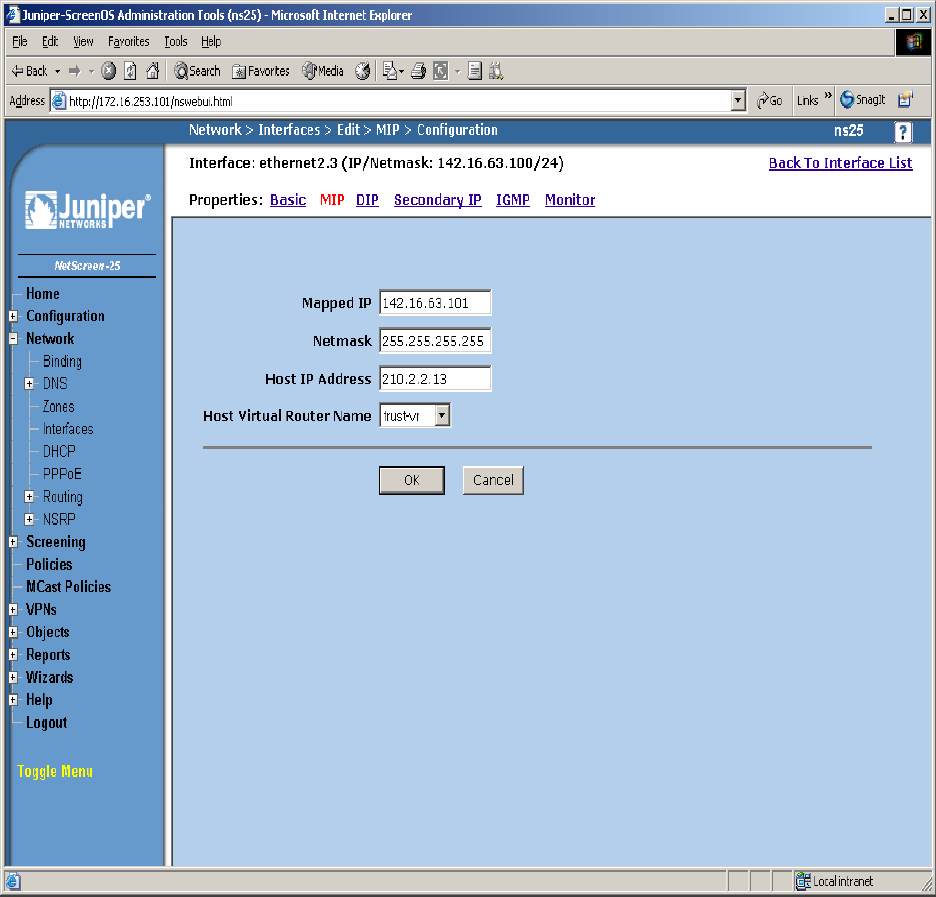Switch to the Basic properties tab
This screenshot has width=936, height=897.
(288, 200)
